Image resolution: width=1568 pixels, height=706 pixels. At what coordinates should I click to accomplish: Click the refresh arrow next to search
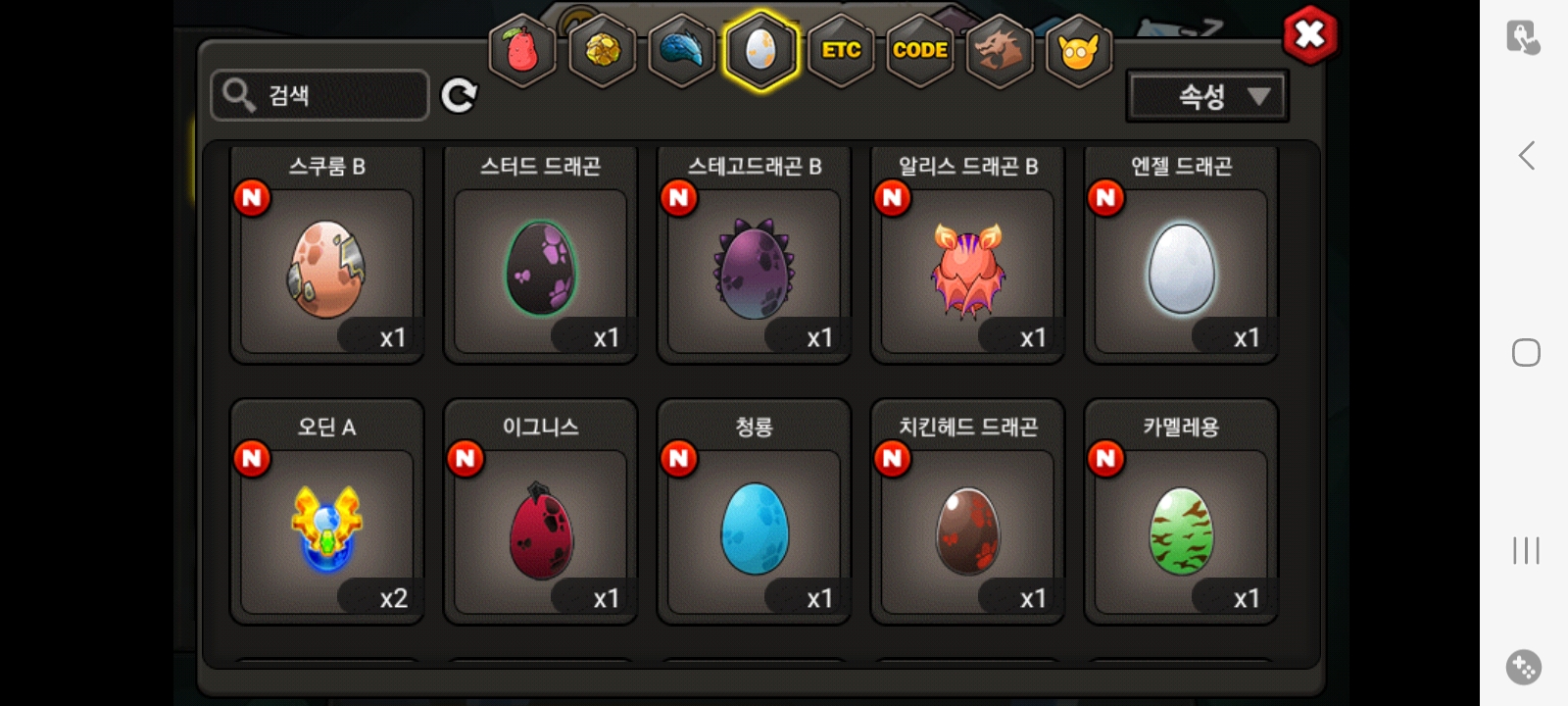click(459, 95)
